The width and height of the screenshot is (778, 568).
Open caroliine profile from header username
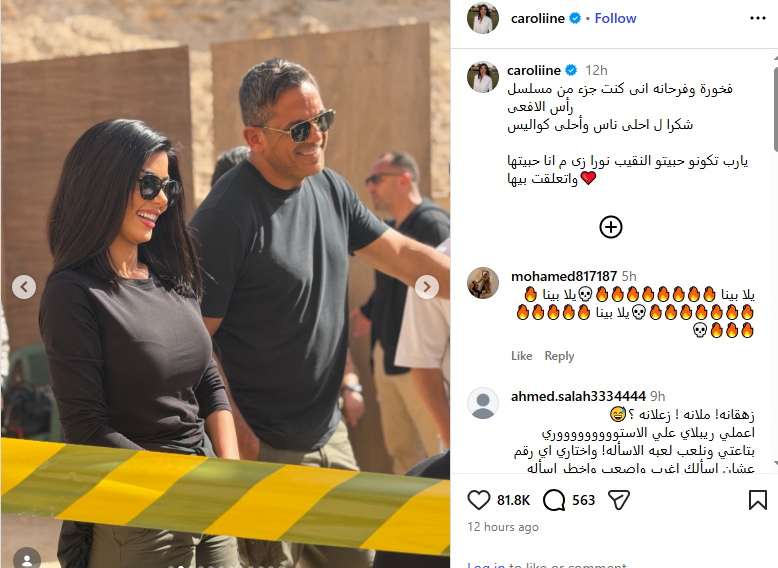click(538, 18)
